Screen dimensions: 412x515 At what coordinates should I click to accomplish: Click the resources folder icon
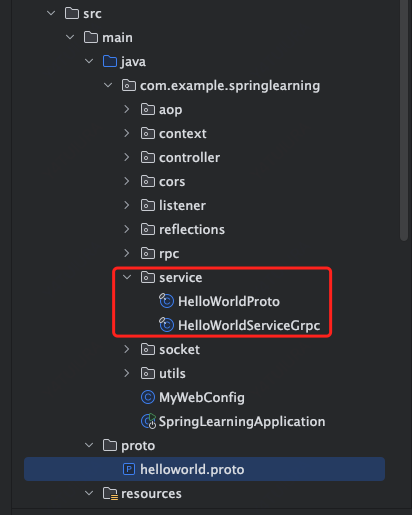click(x=110, y=493)
